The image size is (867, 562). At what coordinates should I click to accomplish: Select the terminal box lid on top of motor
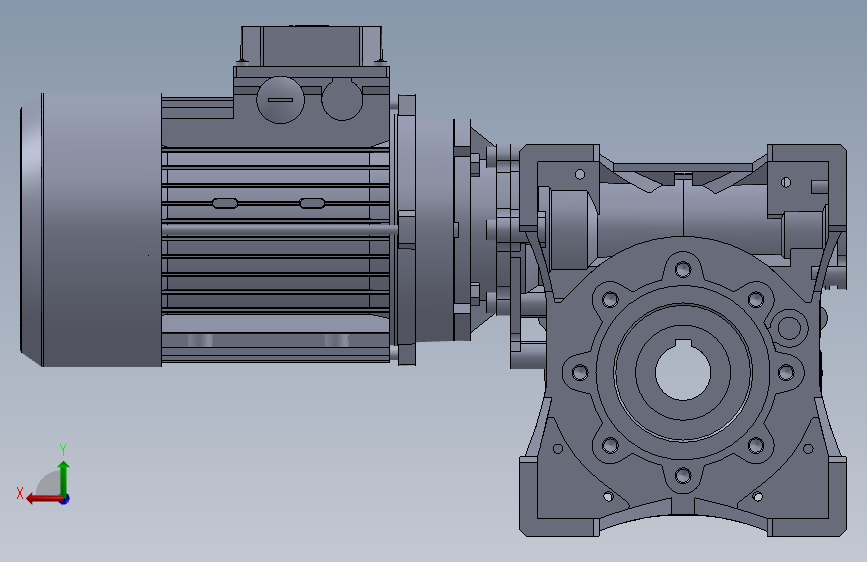pyautogui.click(x=311, y=45)
